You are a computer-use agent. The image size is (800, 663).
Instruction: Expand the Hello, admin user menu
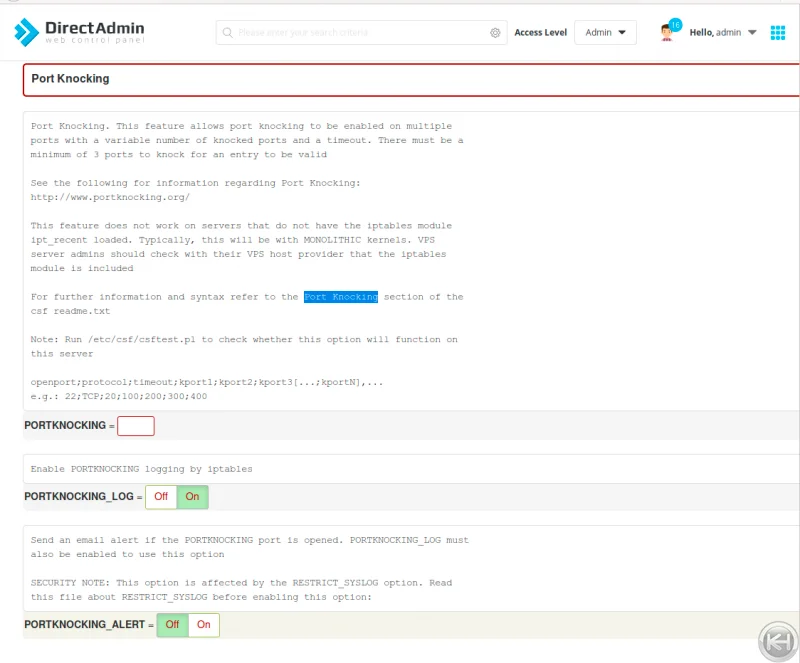click(722, 33)
